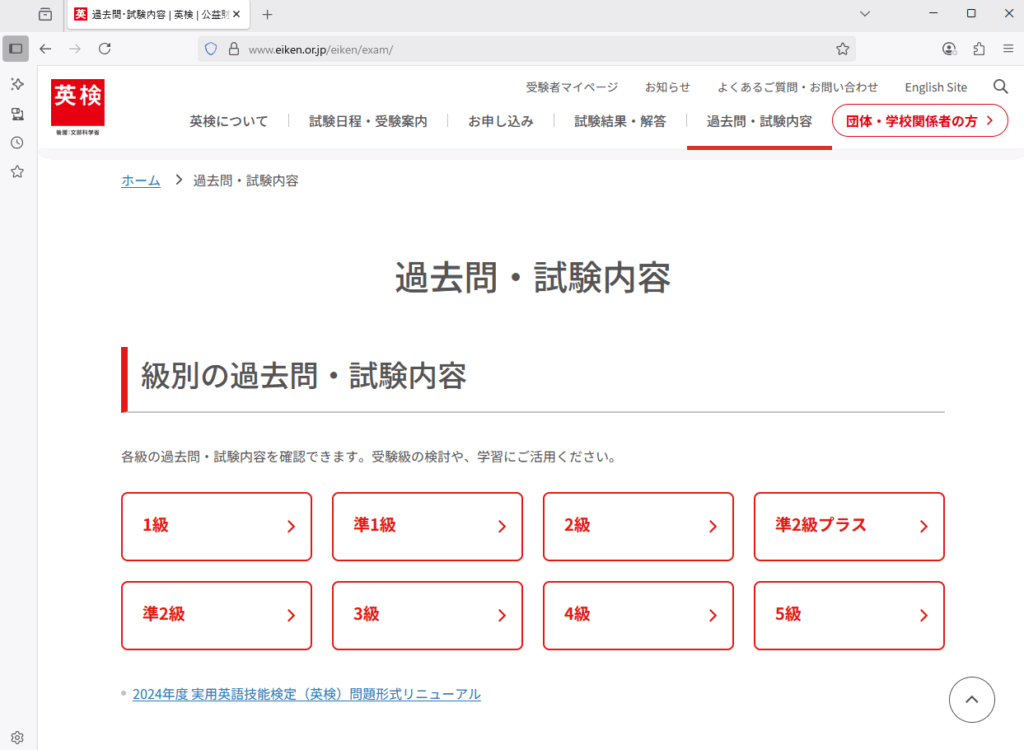The image size is (1024, 750).
Task: Open sidebar settings gear icon
Action: click(x=18, y=738)
